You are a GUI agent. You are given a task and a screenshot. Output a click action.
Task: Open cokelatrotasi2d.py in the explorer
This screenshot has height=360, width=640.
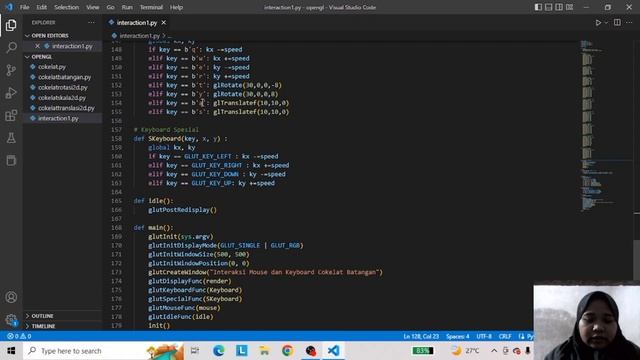pos(62,87)
